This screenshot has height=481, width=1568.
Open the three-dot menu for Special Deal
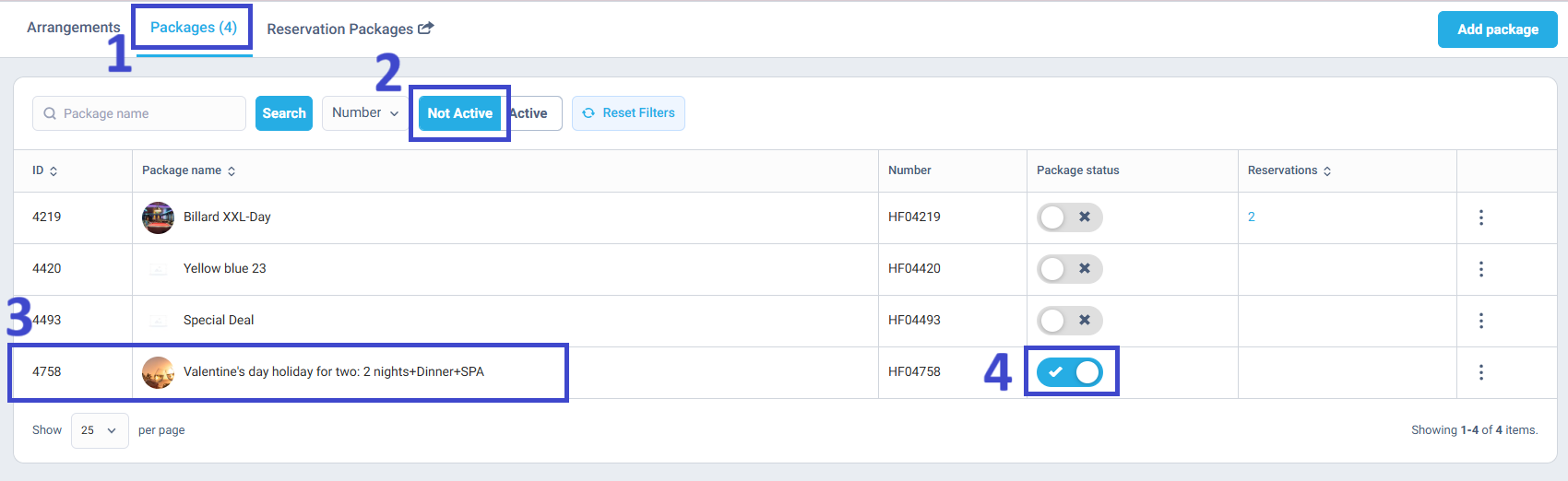[1481, 321]
